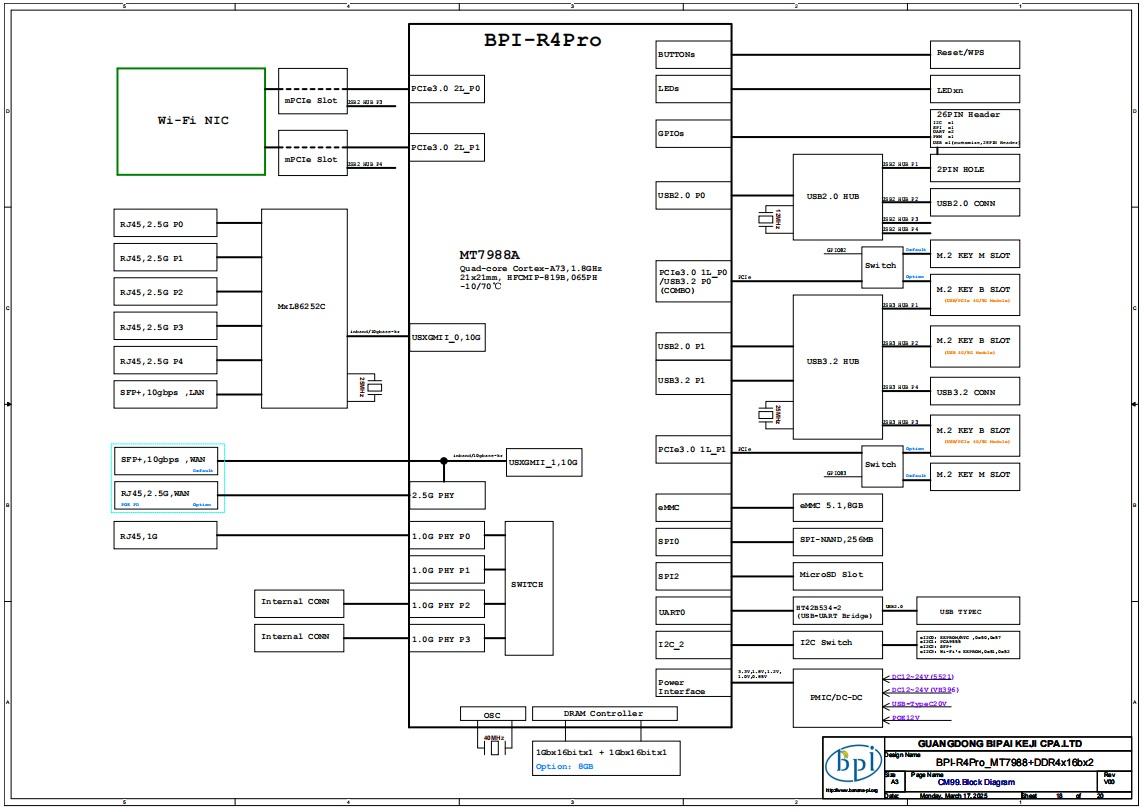Click the banana-pi.org URL in title block
This screenshot has width=1144, height=812.
(x=852, y=791)
